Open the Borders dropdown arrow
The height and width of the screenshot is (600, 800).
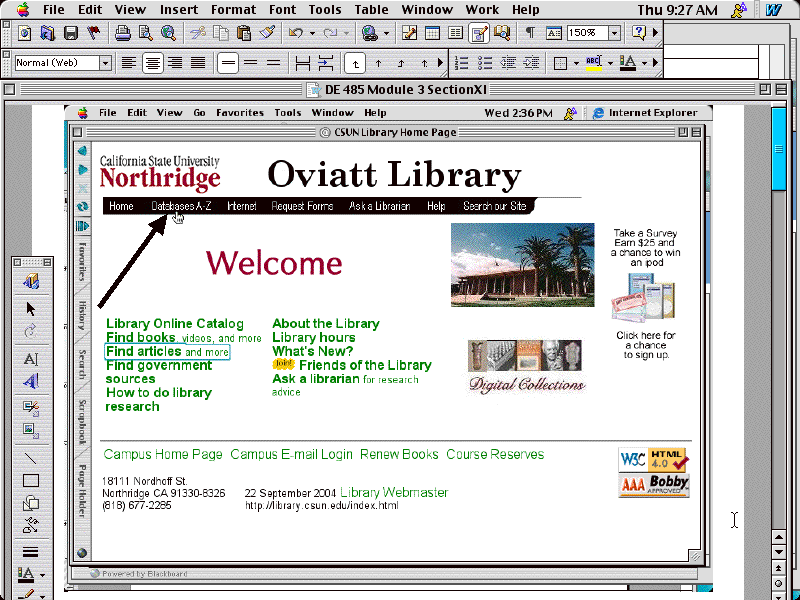[x=576, y=64]
